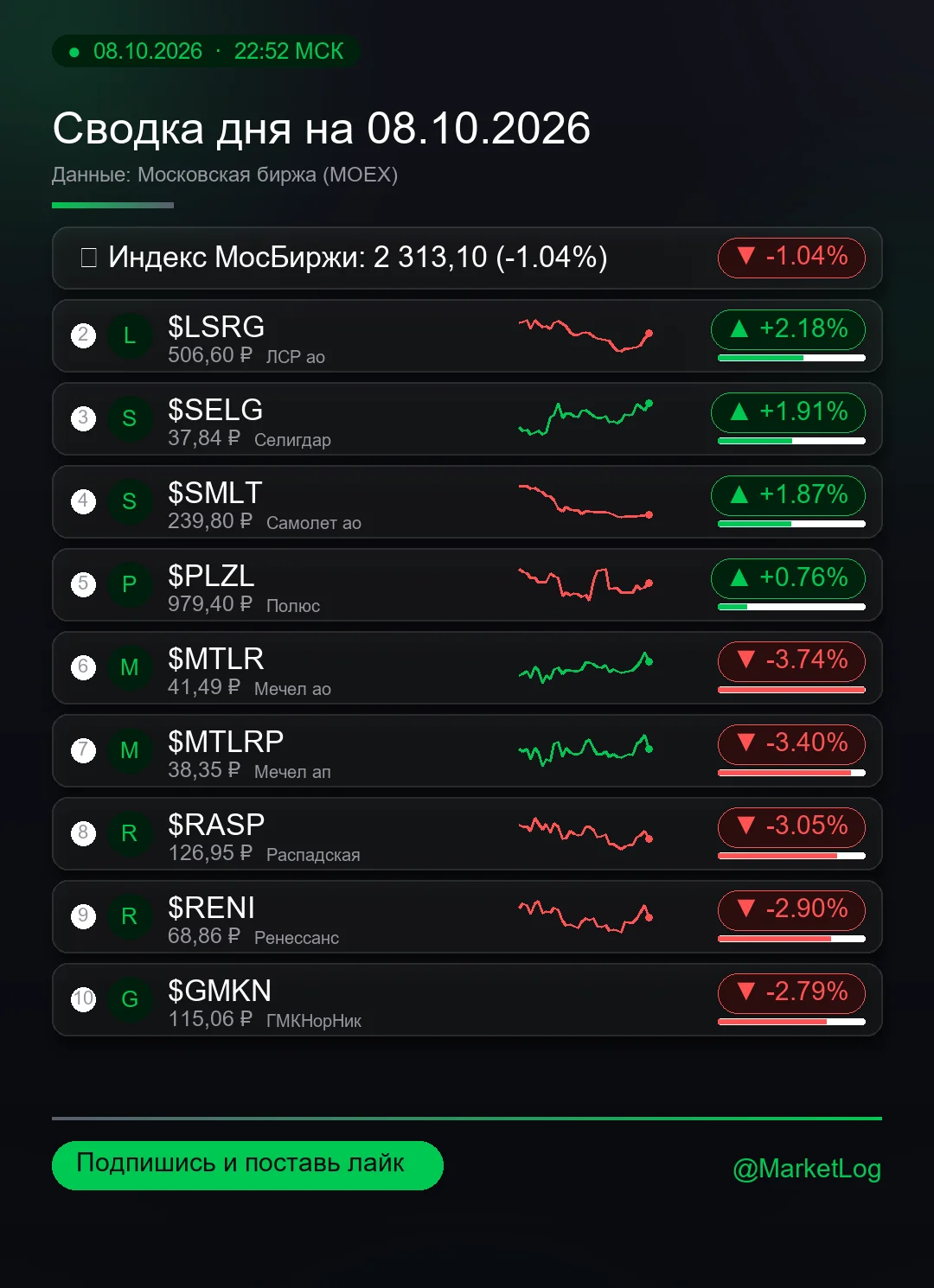
Task: Click the "Данные: Московская биржа (MOEX)" subtitle
Action: coord(225,175)
